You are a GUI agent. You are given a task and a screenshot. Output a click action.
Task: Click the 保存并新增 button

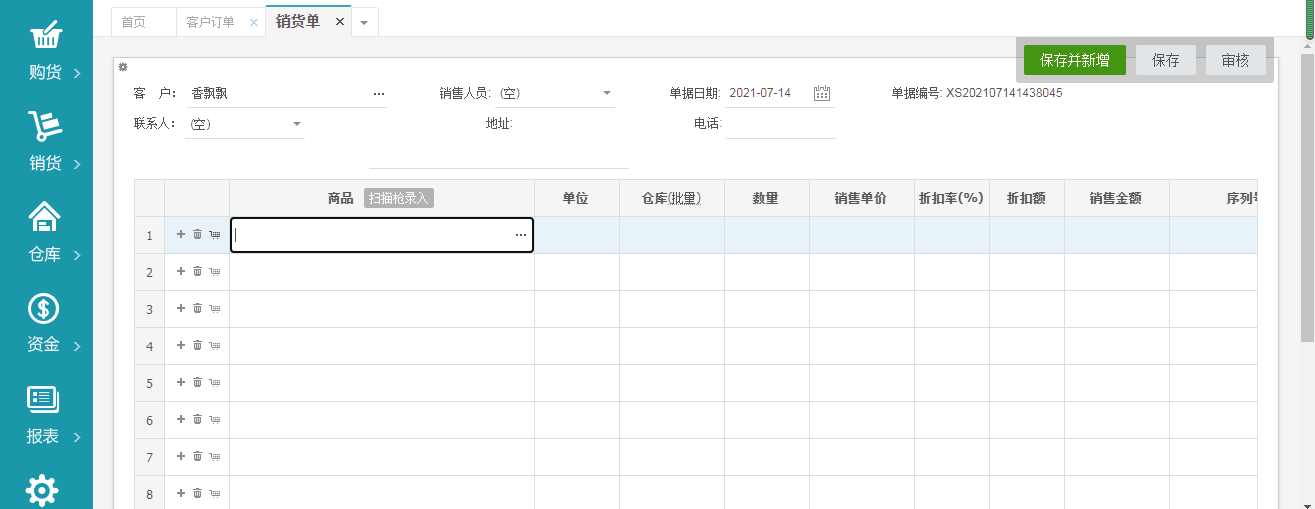click(x=1075, y=60)
